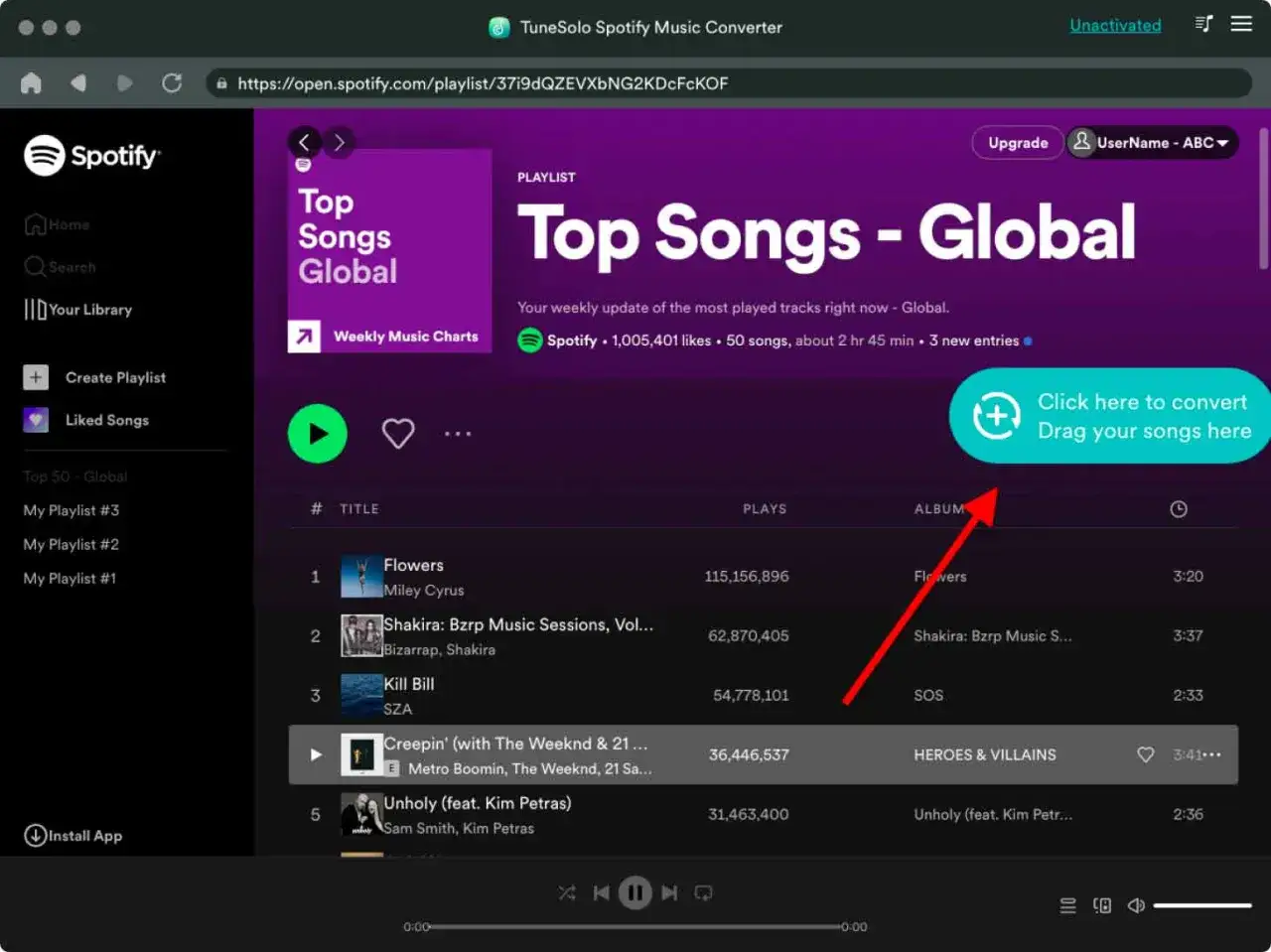Click the Install App icon at bottom left
Screen dimensions: 1271x952
point(35,836)
